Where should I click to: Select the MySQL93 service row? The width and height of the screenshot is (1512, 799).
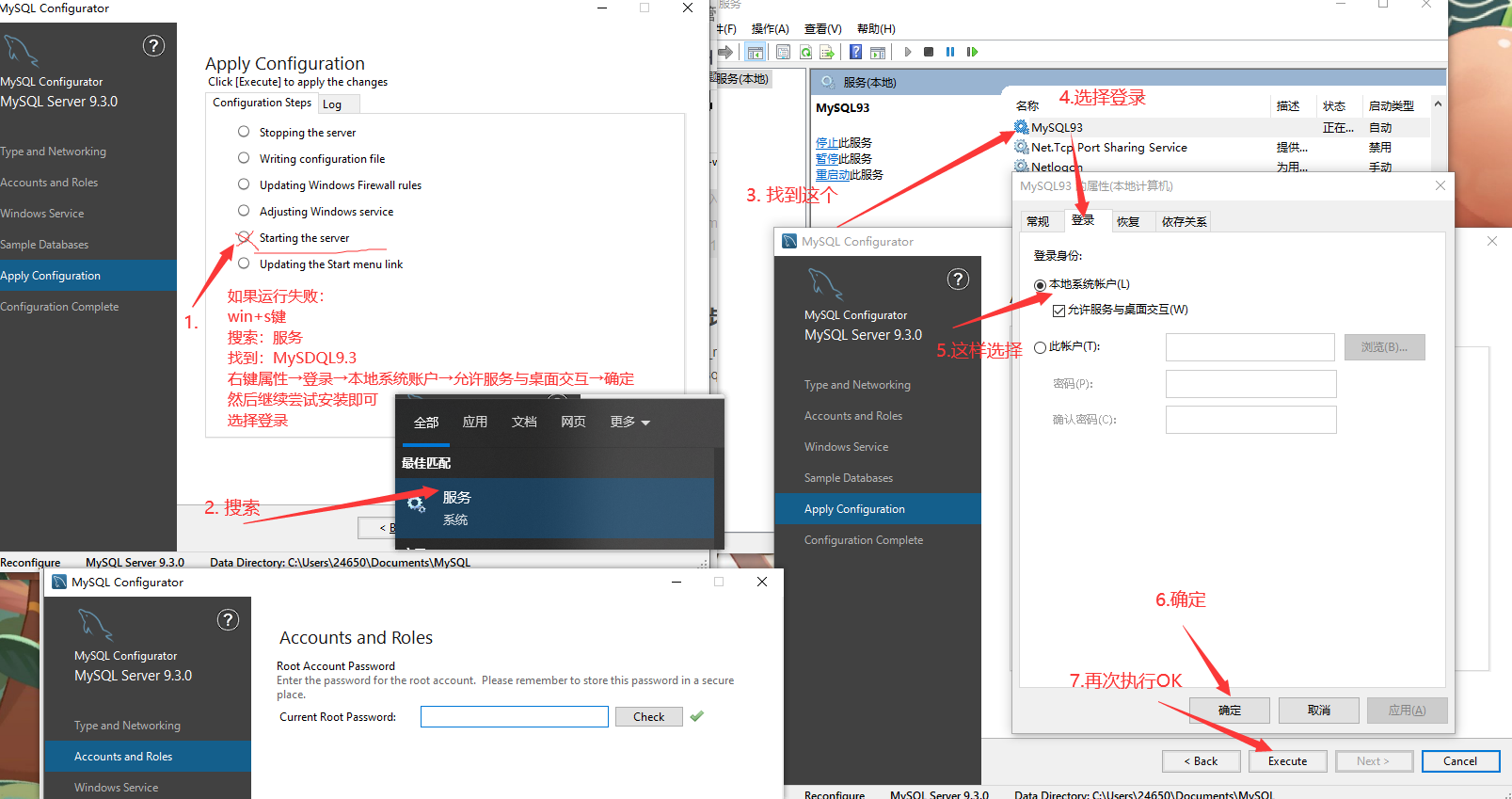point(1221,127)
